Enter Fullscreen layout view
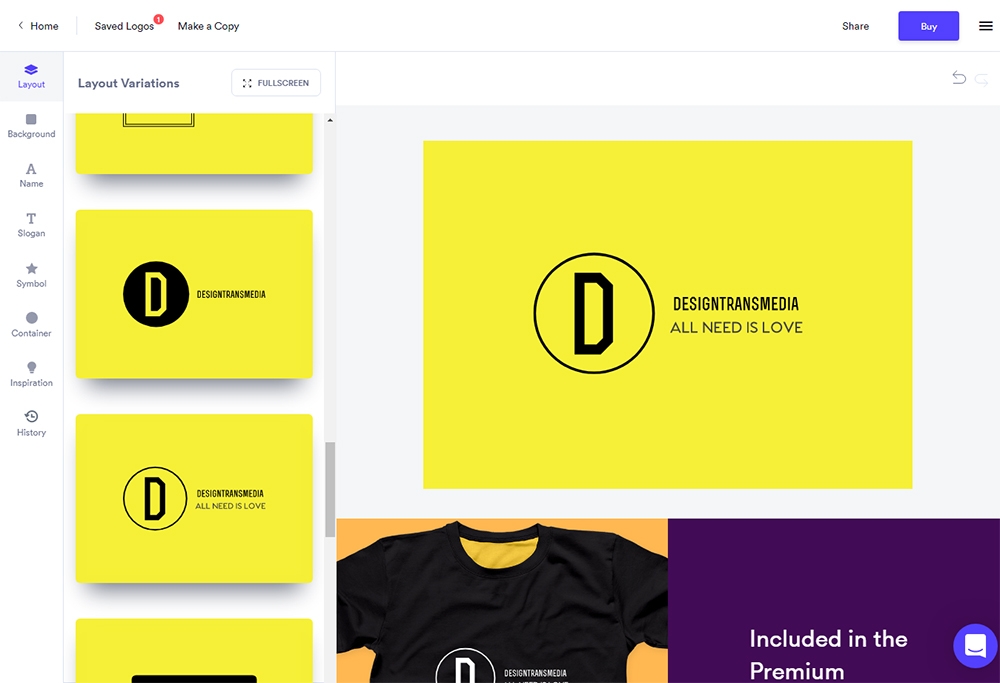The height and width of the screenshot is (683, 1000). (276, 83)
